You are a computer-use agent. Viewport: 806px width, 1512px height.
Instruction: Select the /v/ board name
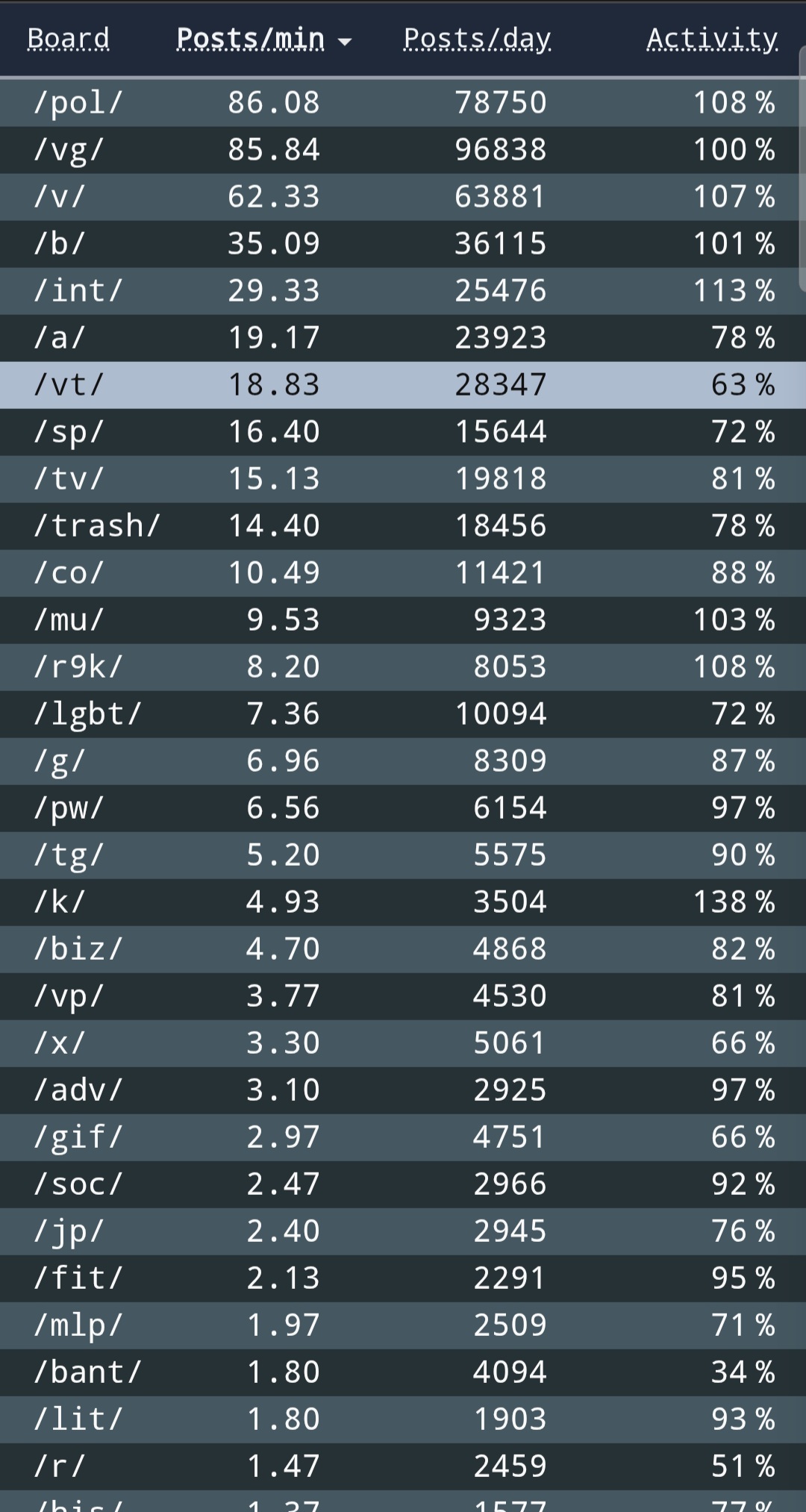[60, 196]
